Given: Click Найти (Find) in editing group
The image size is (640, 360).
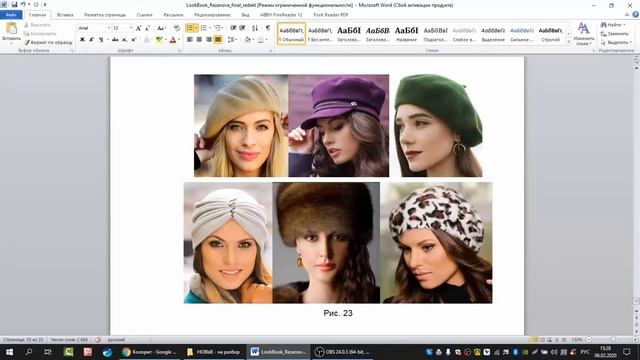Looking at the screenshot, I should [x=613, y=25].
